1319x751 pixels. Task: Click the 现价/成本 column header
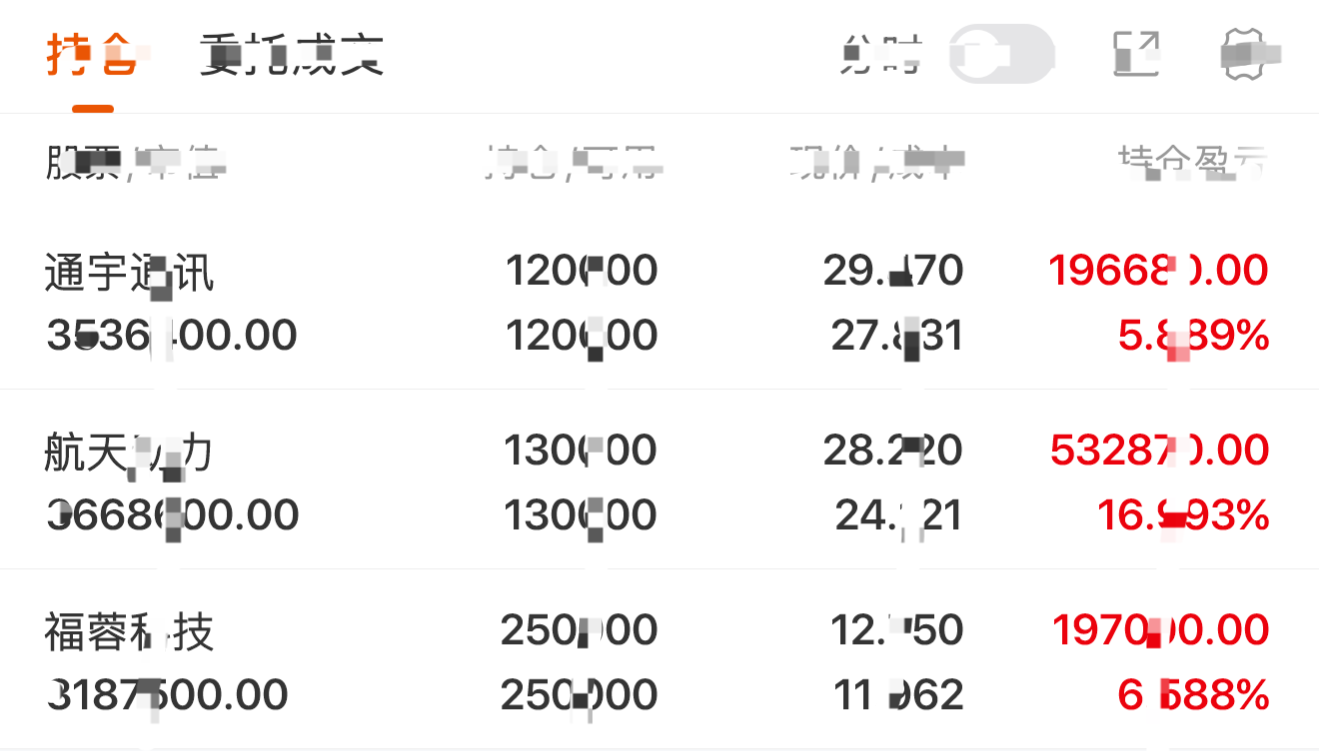(x=877, y=162)
